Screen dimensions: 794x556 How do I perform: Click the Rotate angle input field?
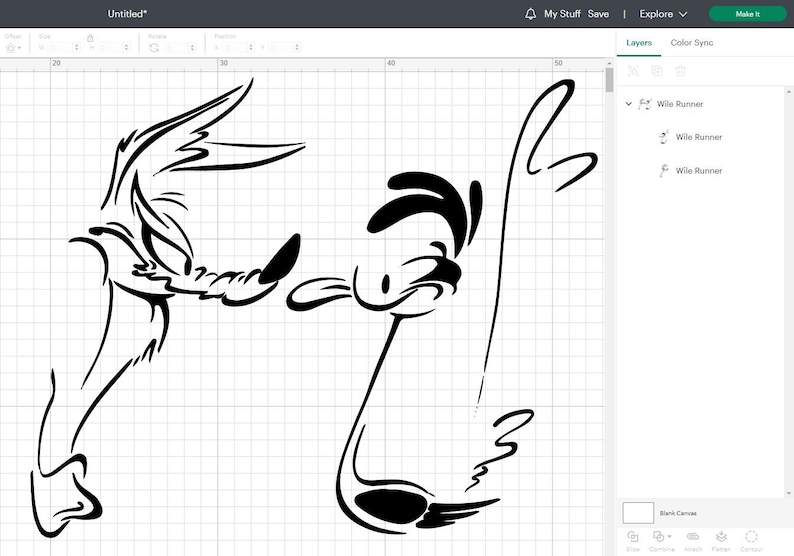click(176, 48)
